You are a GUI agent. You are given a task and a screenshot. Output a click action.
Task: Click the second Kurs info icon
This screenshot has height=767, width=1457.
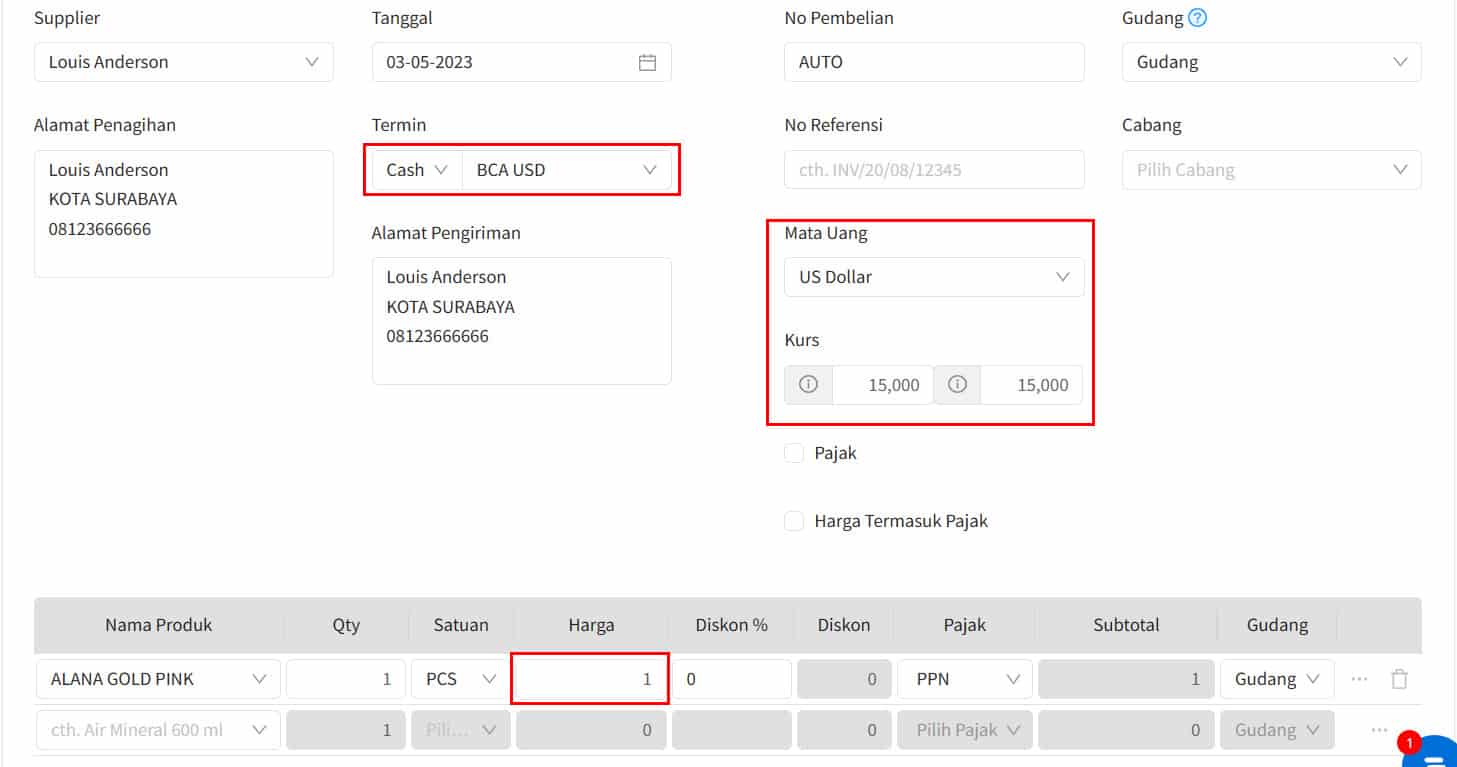pos(957,385)
